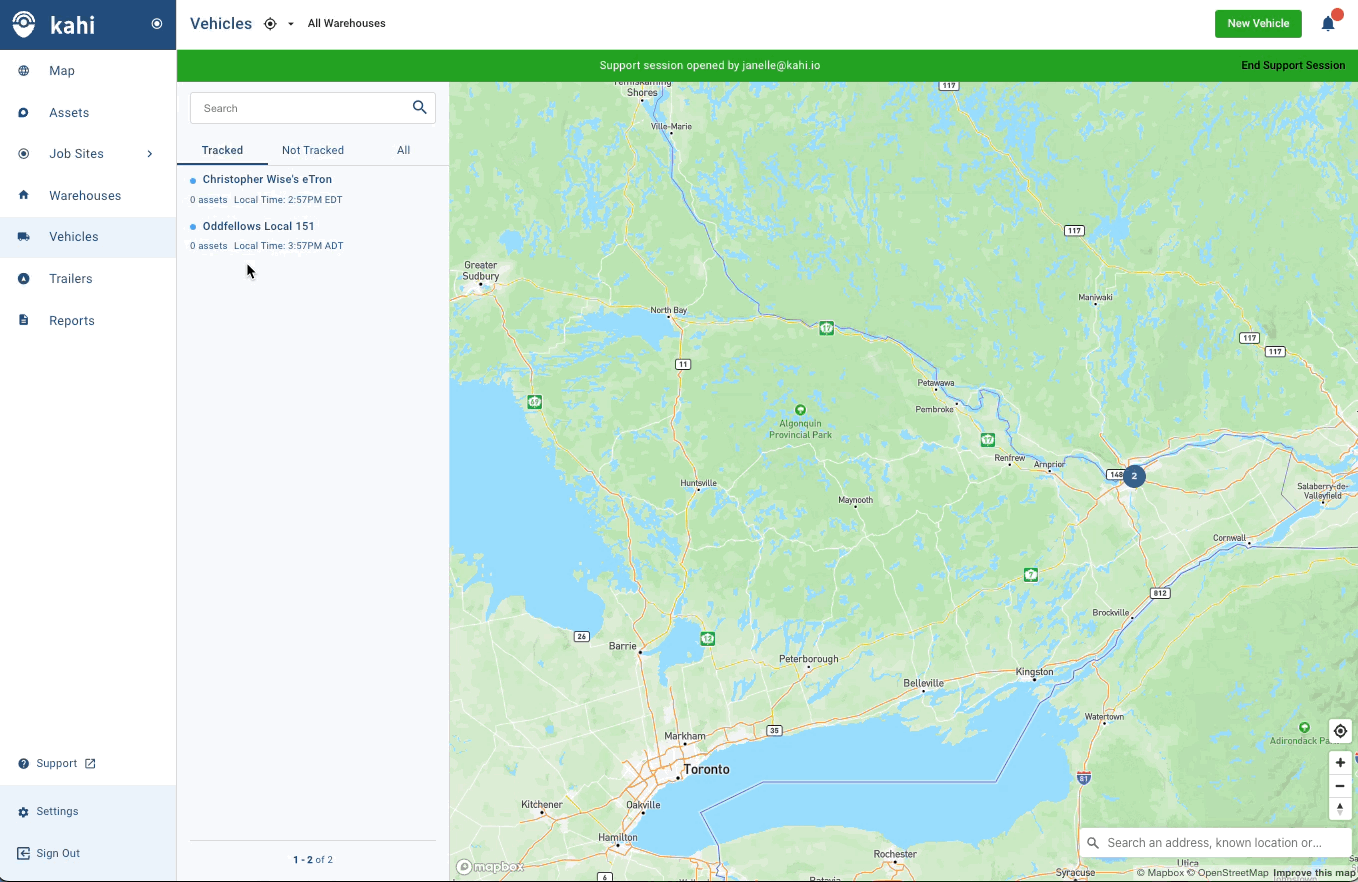Go to Assets in sidebar
The width and height of the screenshot is (1358, 882).
click(x=69, y=113)
